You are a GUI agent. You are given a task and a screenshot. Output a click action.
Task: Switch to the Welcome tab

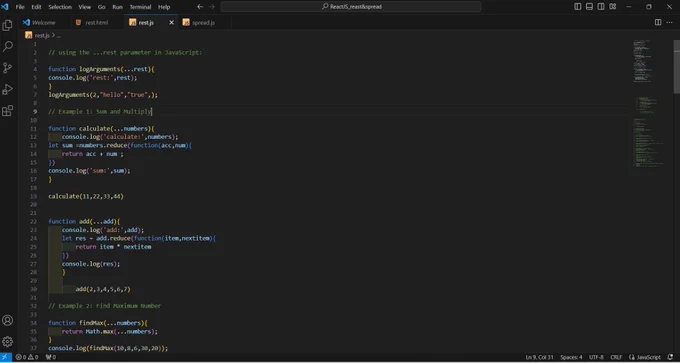click(x=43, y=23)
